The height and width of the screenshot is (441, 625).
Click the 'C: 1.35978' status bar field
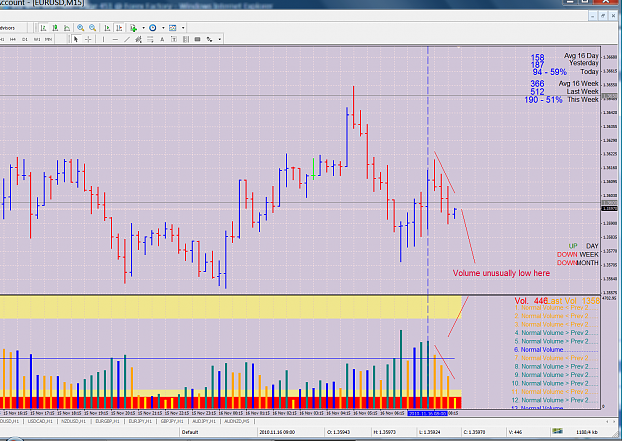(474, 432)
